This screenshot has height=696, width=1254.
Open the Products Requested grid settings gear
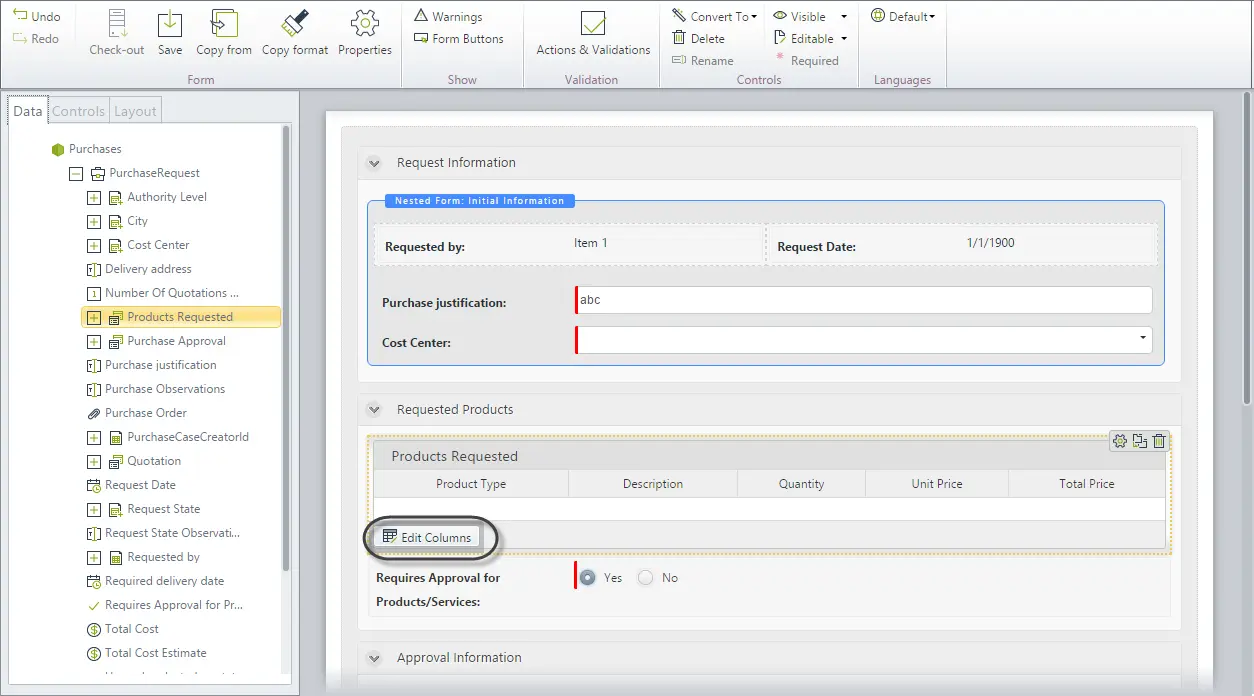point(1120,441)
